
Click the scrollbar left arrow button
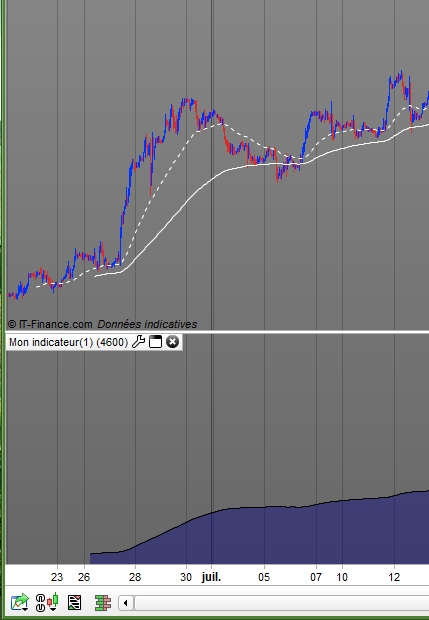tap(126, 603)
